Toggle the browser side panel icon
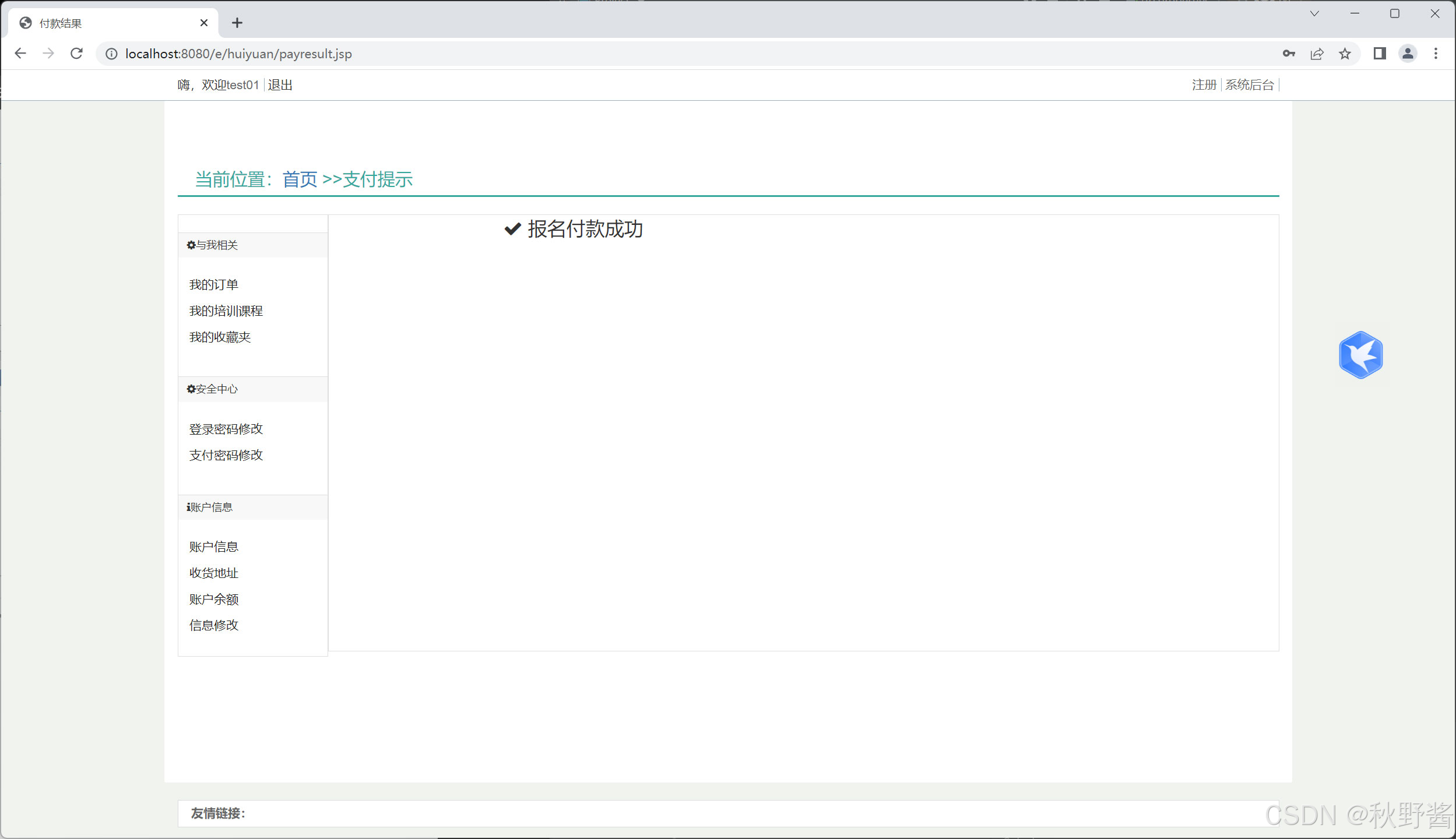The width and height of the screenshot is (1456, 839). [x=1379, y=54]
